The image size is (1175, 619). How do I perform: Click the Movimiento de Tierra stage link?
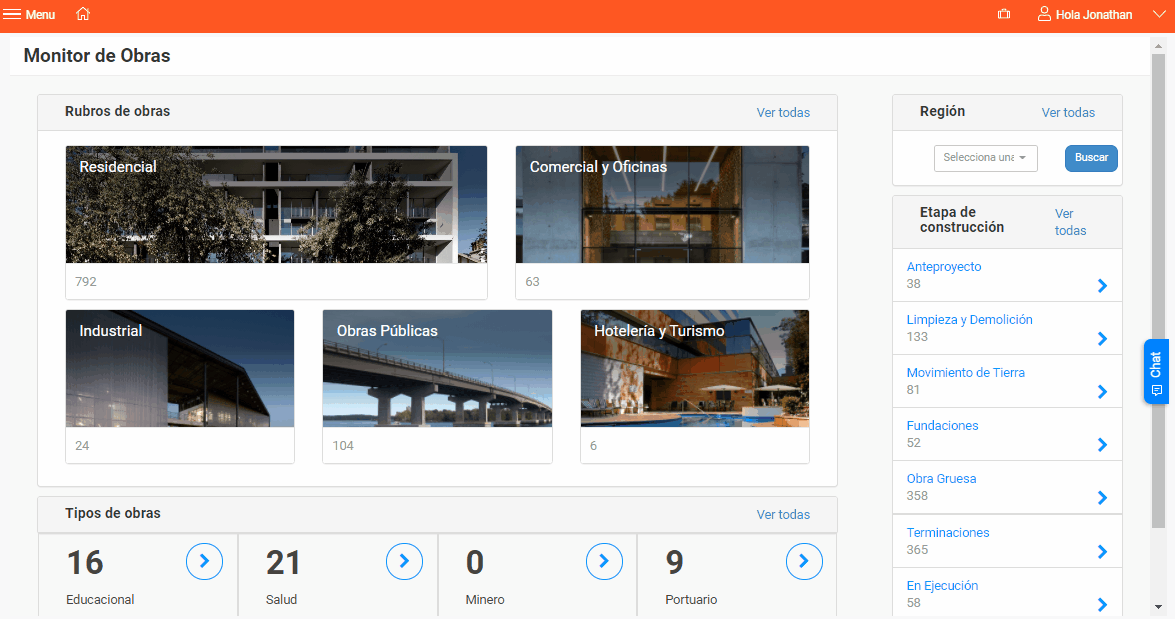click(x=965, y=373)
